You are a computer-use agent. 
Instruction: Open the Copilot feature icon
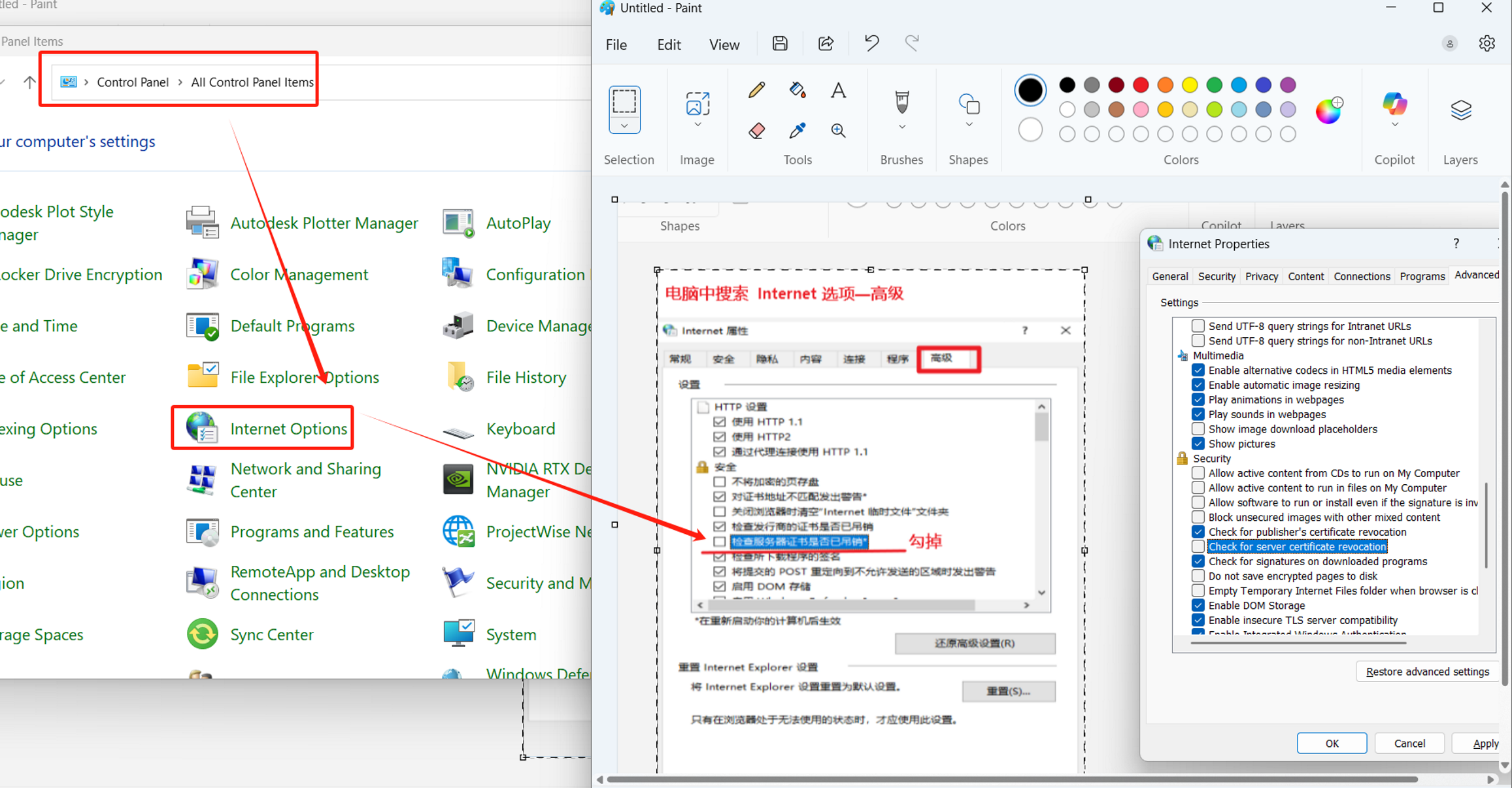coord(1394,105)
